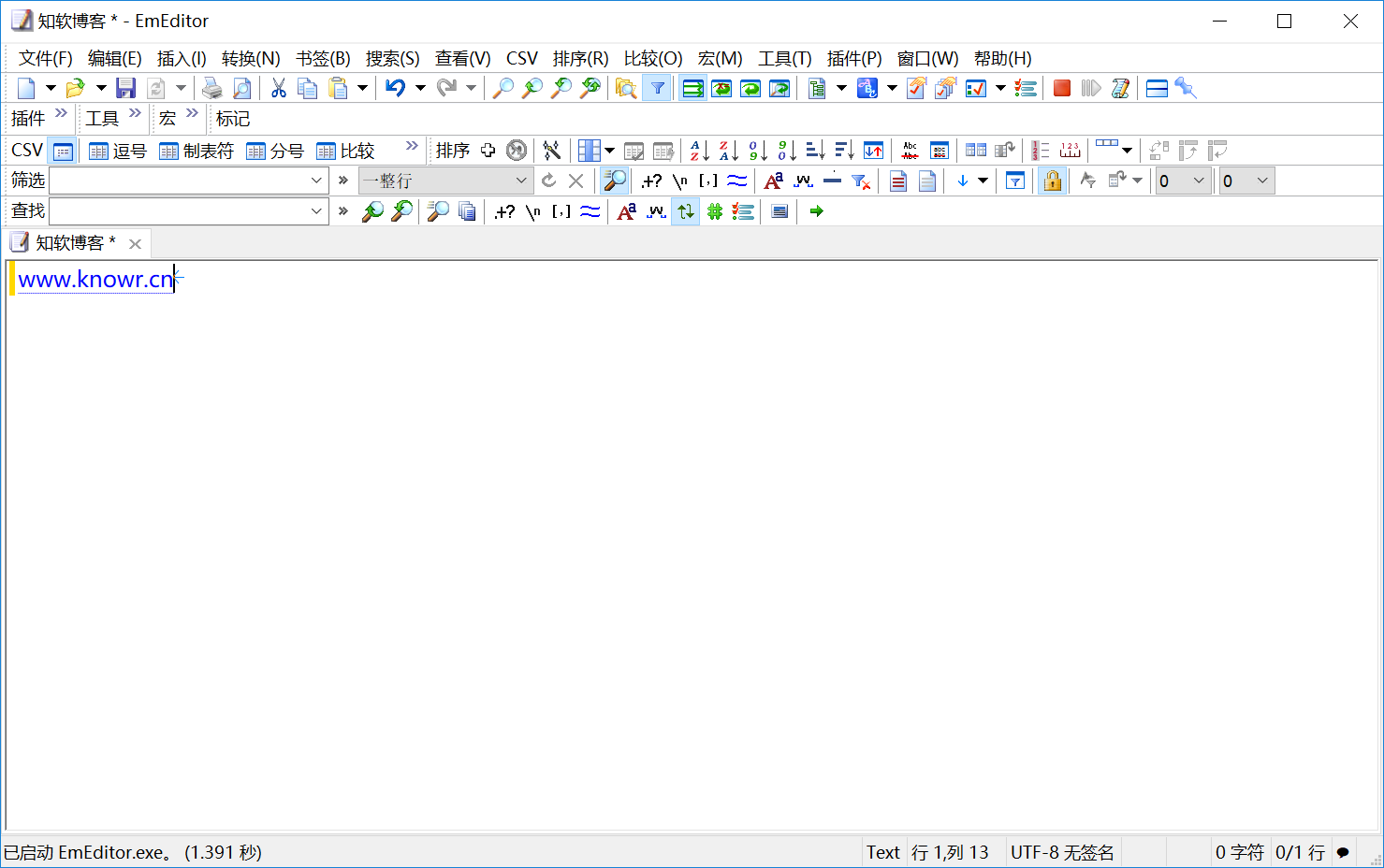Screen dimensions: 1384x868
Task: Copy selection with the copy icon
Action: pyautogui.click(x=307, y=88)
